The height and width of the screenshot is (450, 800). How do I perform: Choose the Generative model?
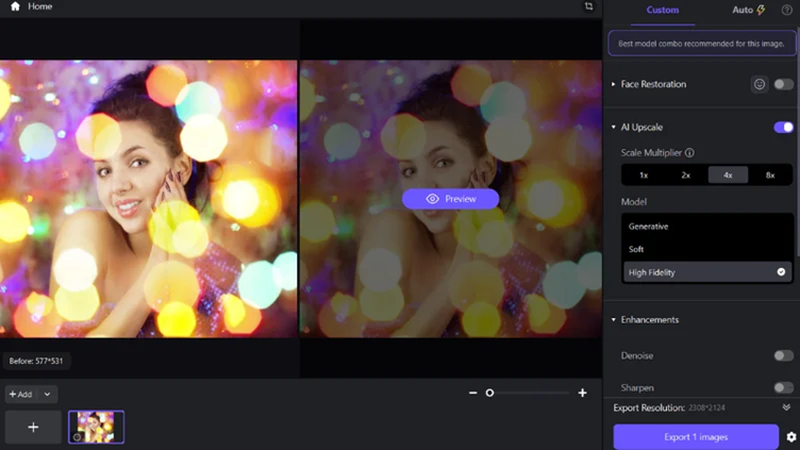click(x=707, y=227)
